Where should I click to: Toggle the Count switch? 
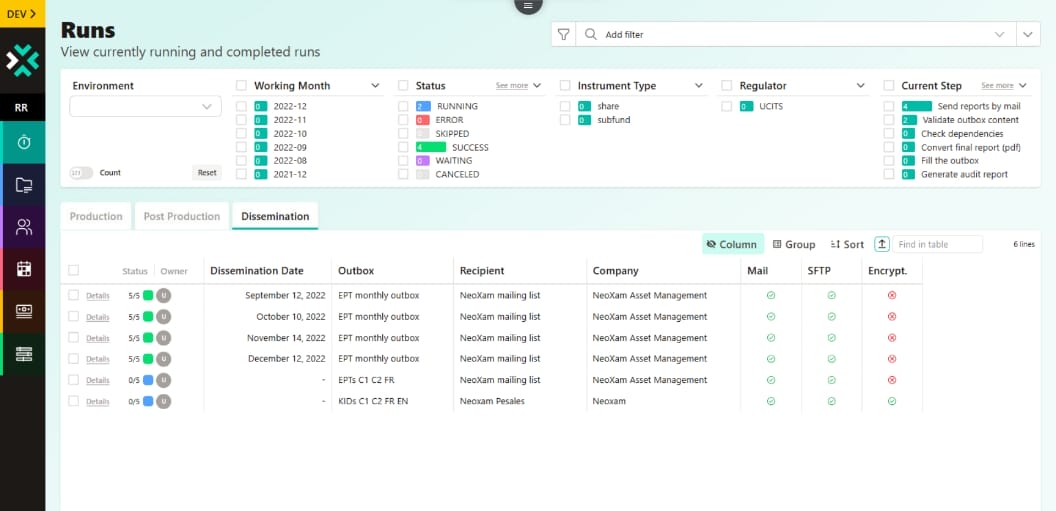[x=81, y=173]
